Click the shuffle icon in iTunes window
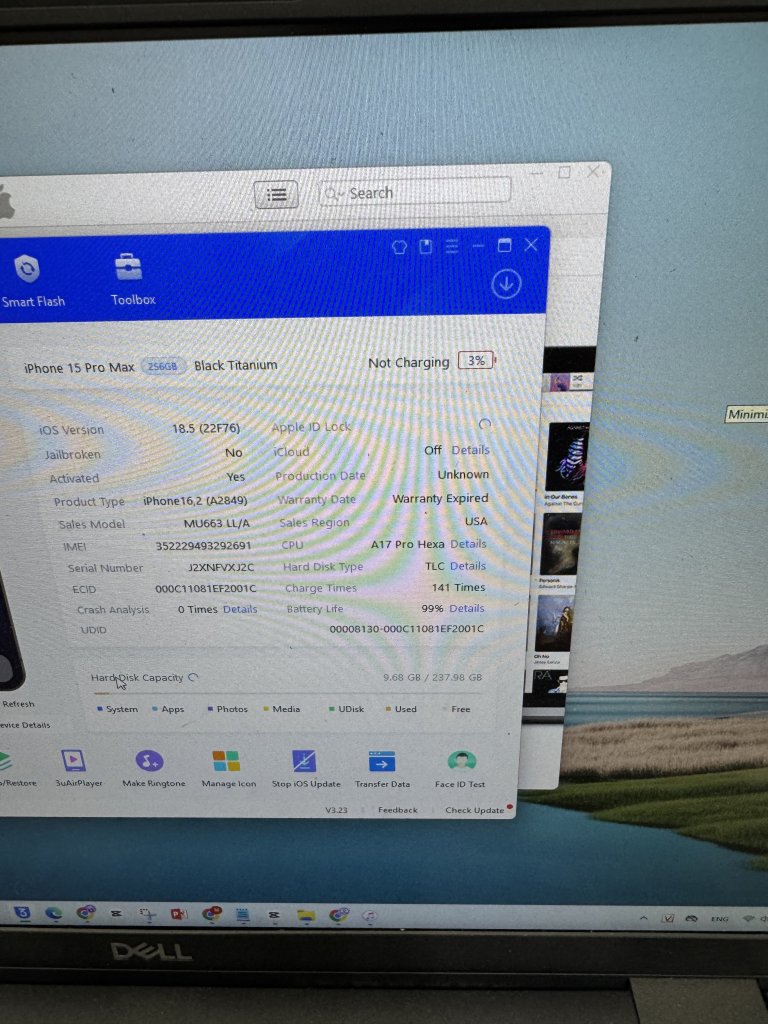 [x=578, y=378]
